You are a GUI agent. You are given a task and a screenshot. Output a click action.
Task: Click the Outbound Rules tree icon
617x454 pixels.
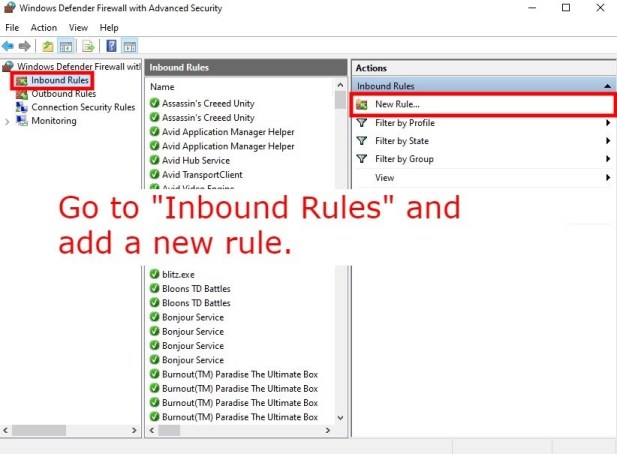tap(22, 94)
